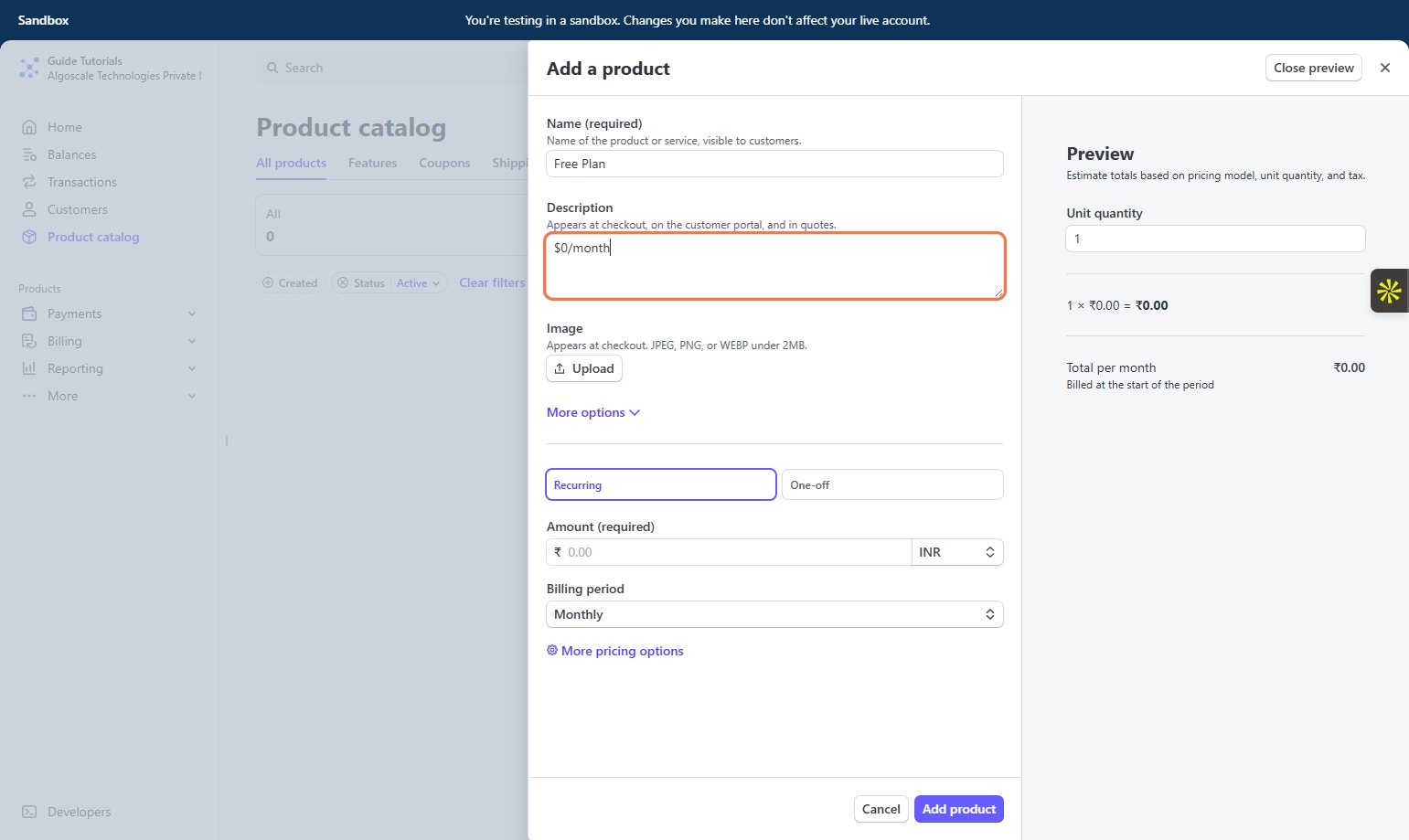
Task: Click the Payments wallet icon
Action: click(29, 314)
